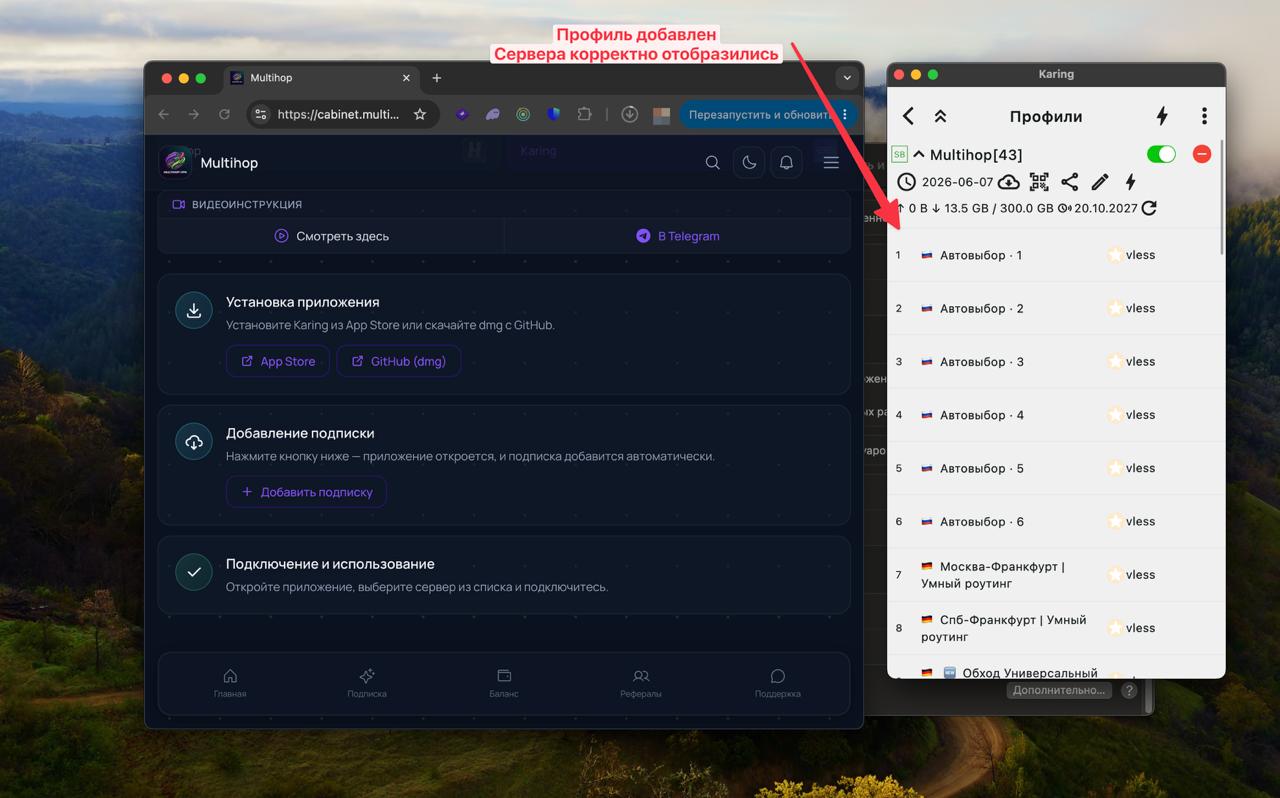Click the browser back button
The image size is (1280, 798).
point(164,115)
